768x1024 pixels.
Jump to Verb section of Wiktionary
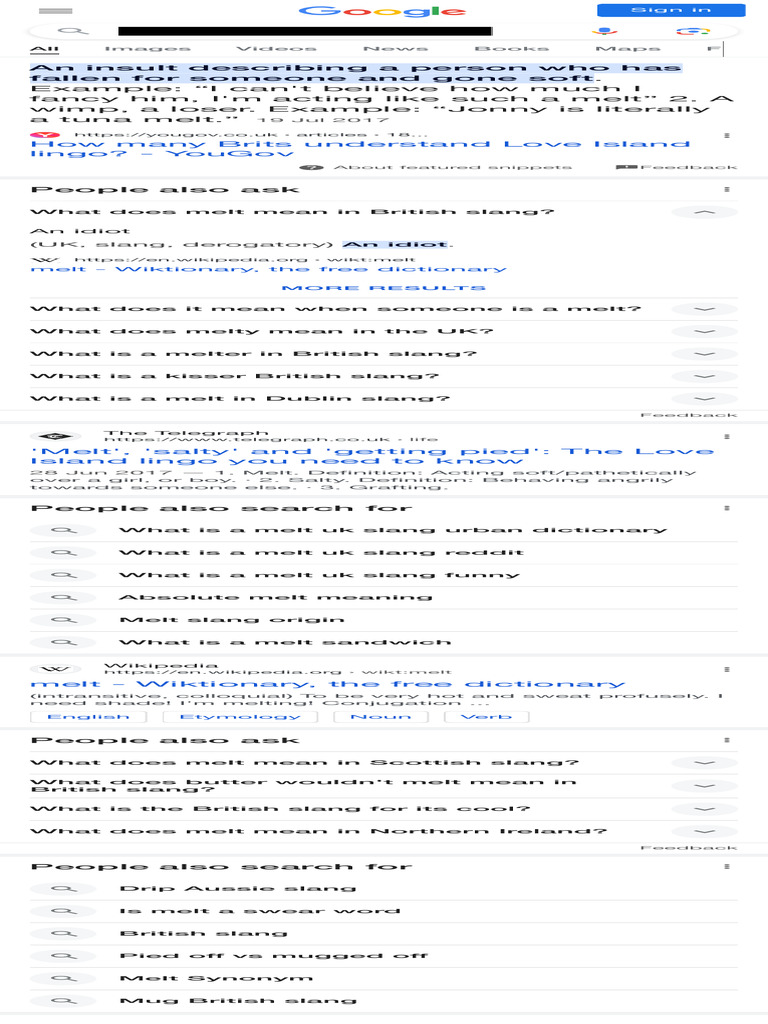tap(487, 716)
